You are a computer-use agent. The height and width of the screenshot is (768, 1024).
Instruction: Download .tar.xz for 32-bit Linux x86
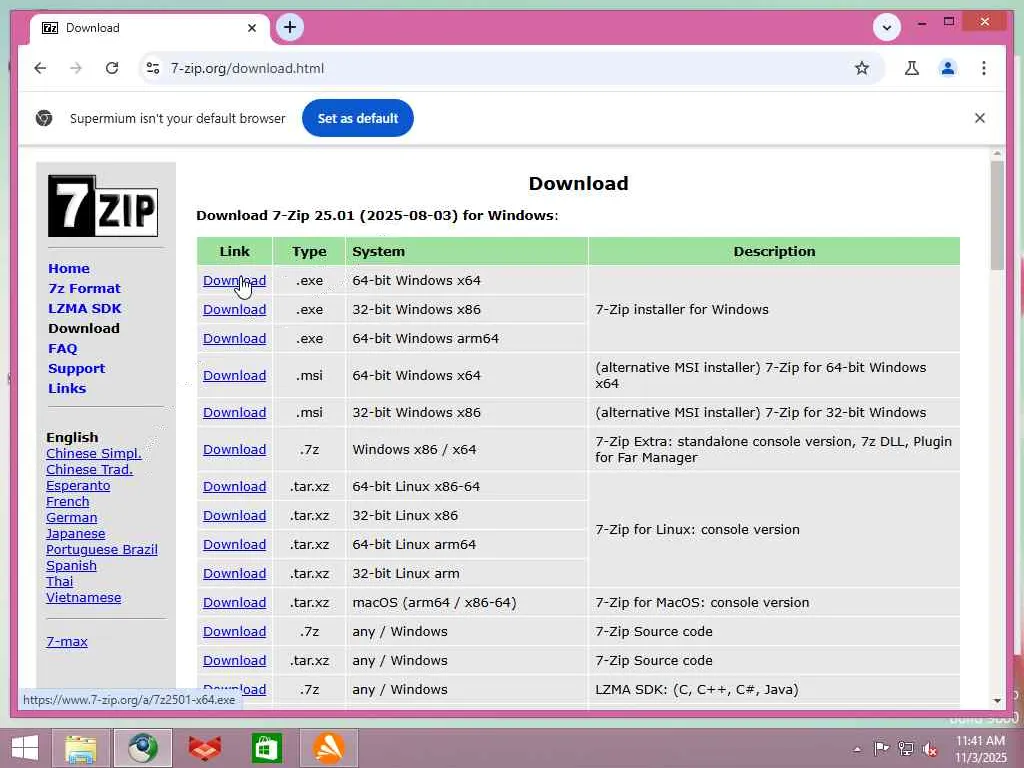tap(234, 515)
